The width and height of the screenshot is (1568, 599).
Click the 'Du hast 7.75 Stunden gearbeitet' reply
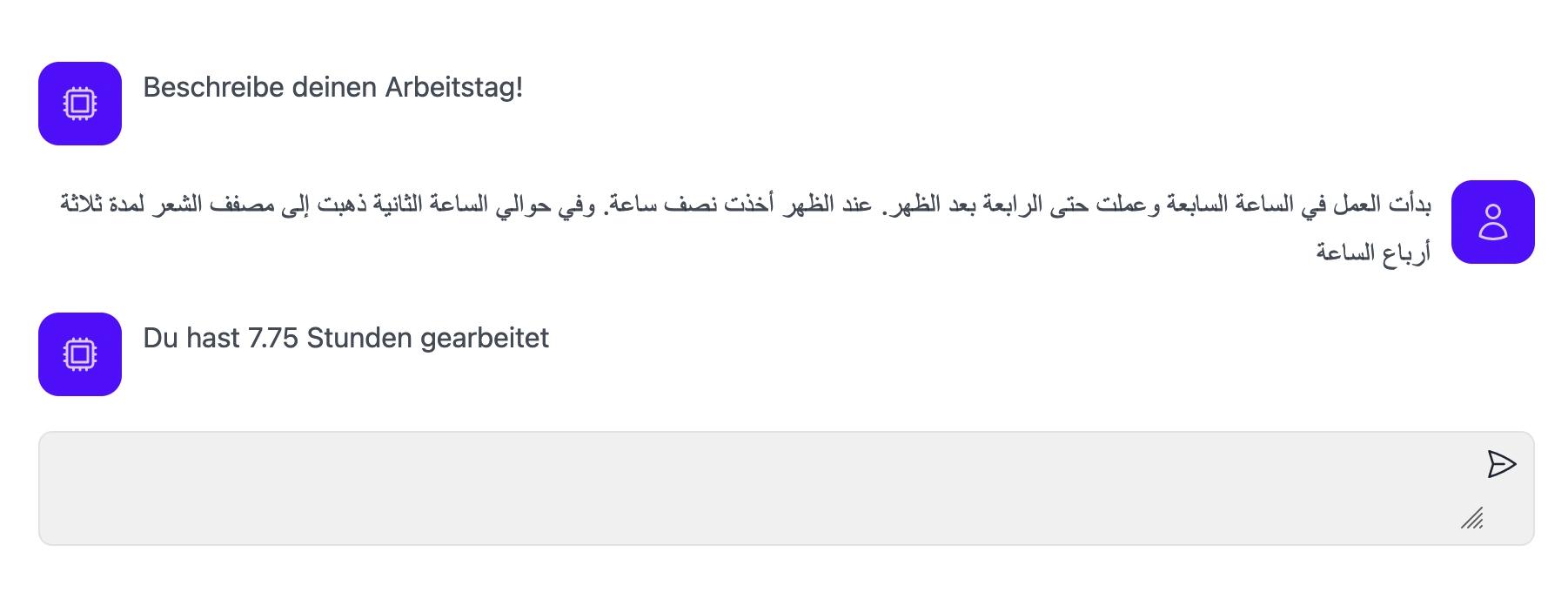pos(345,338)
